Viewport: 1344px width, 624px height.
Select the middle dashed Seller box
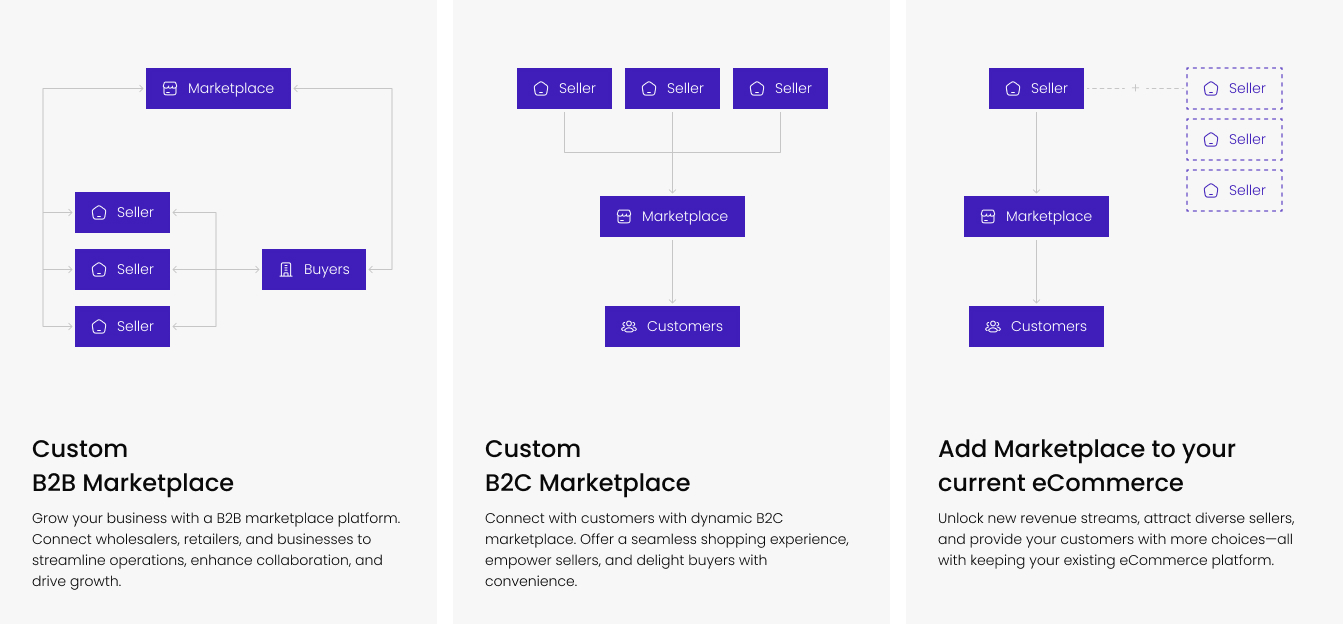pos(1234,139)
